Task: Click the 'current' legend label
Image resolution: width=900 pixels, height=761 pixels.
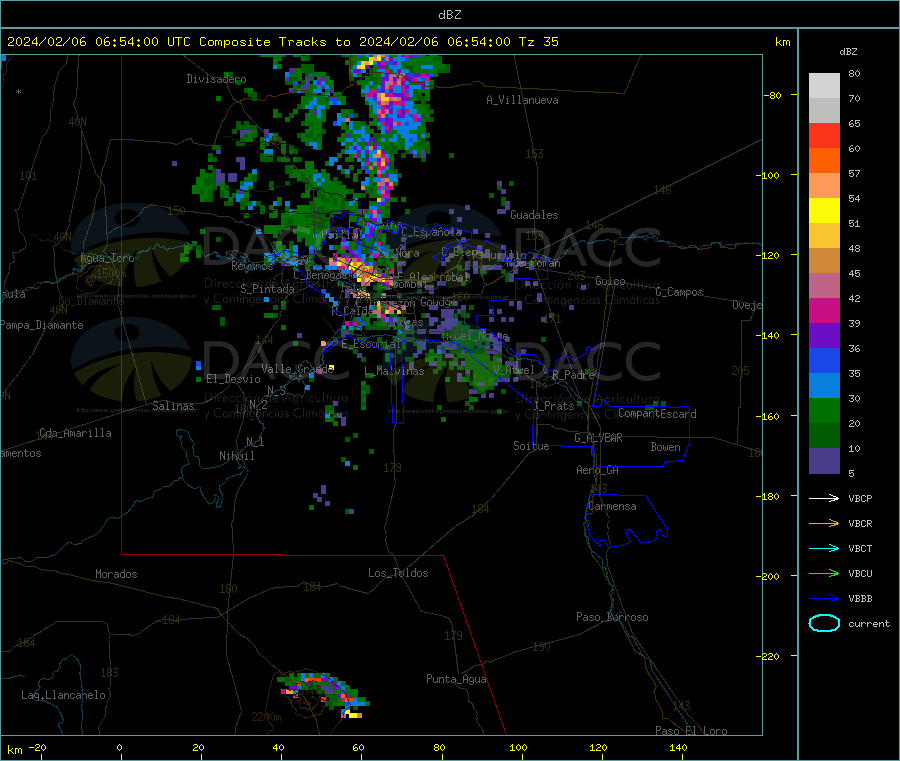Action: (869, 624)
